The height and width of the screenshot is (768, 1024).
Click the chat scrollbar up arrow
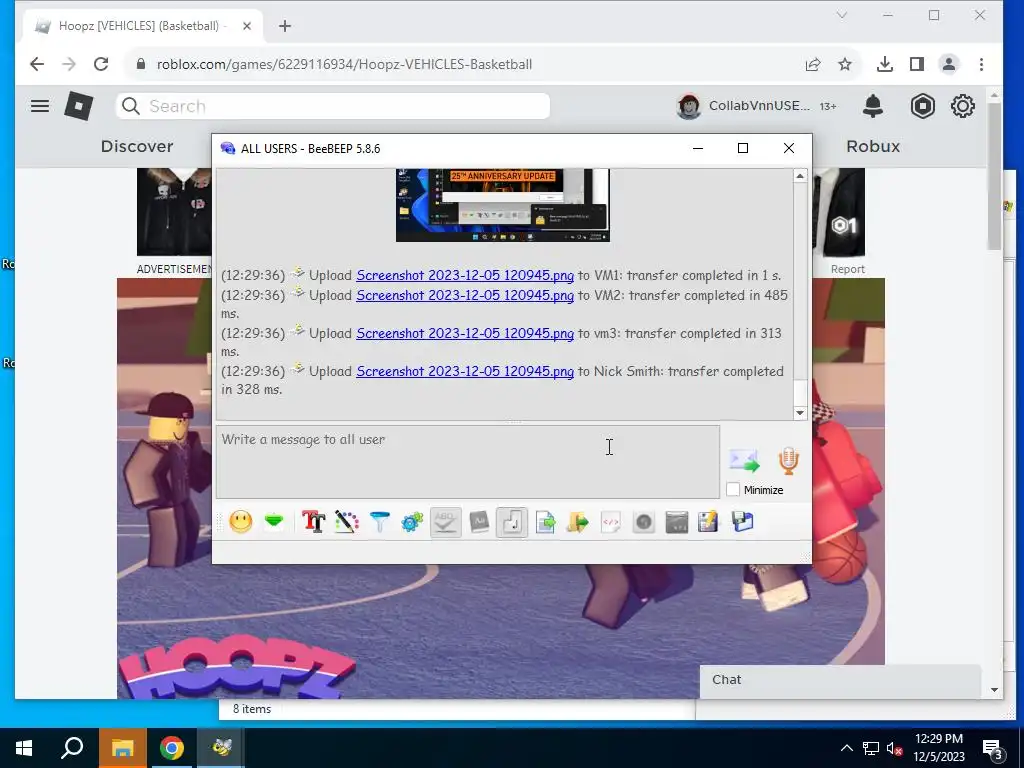(800, 176)
